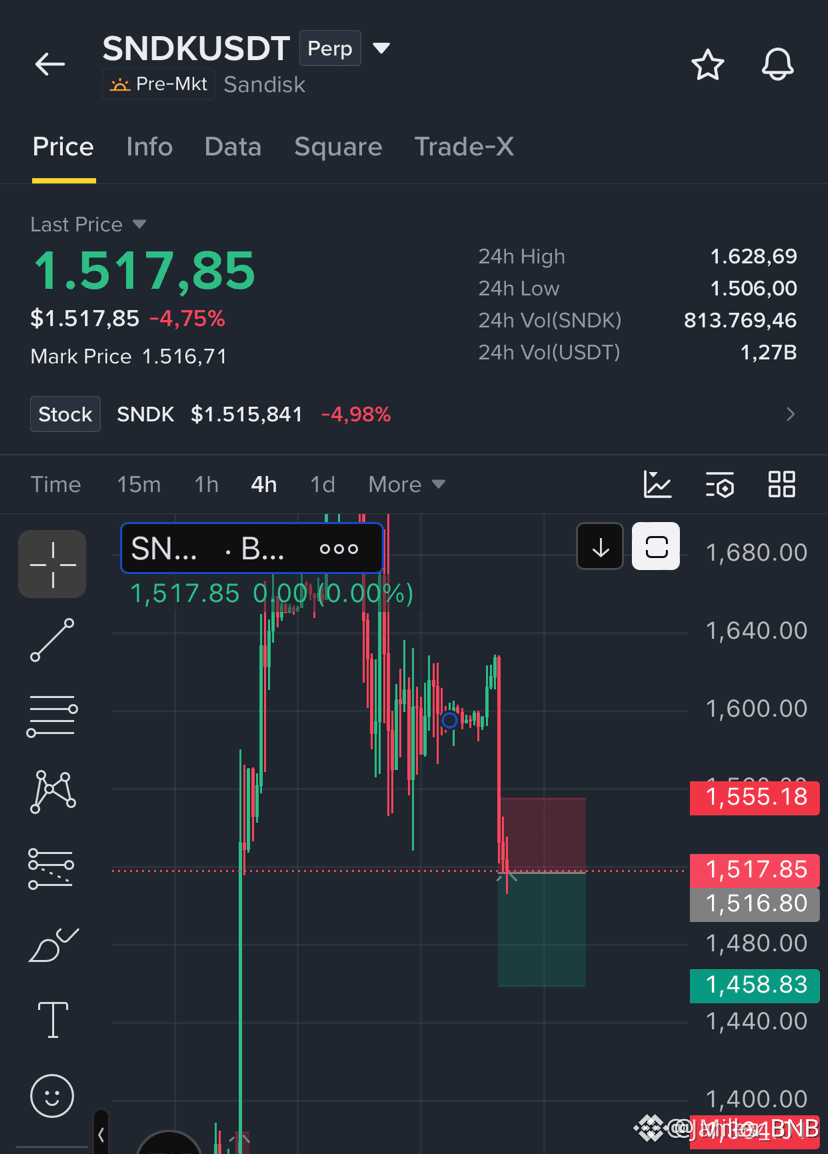Select the trend line drawing tool

(x=52, y=640)
